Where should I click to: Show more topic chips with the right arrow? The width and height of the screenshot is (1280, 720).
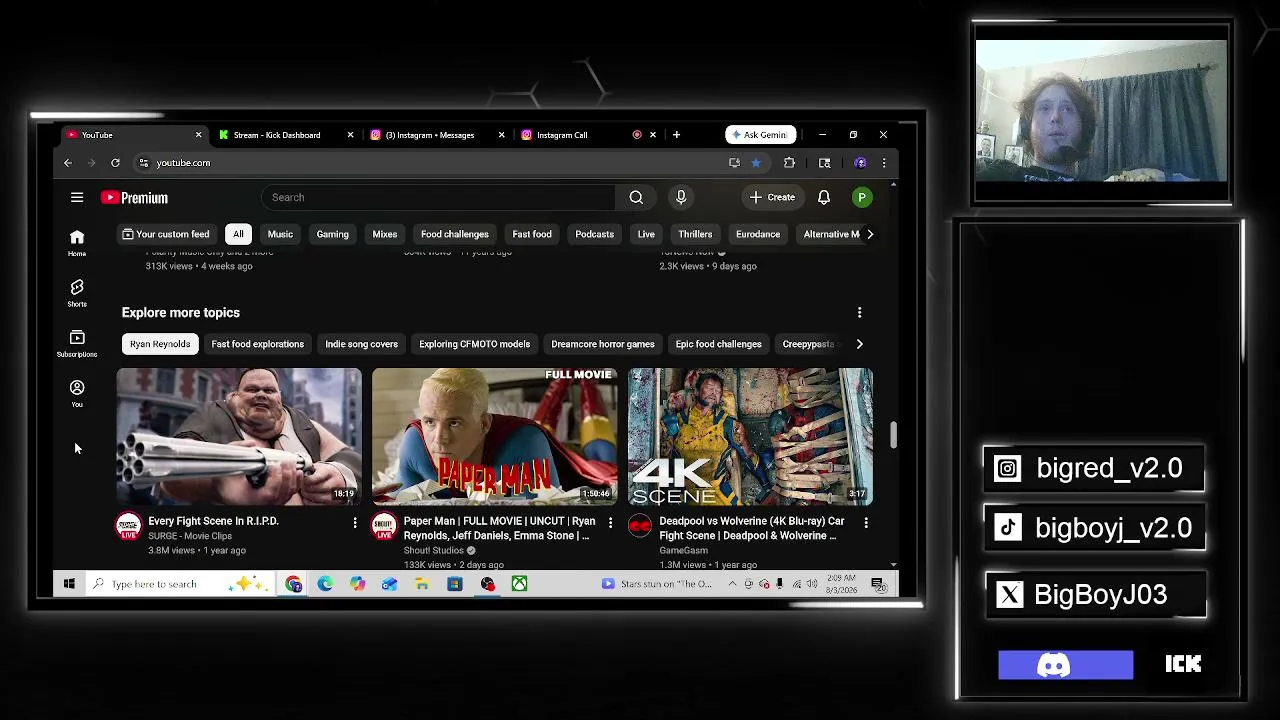pos(860,344)
